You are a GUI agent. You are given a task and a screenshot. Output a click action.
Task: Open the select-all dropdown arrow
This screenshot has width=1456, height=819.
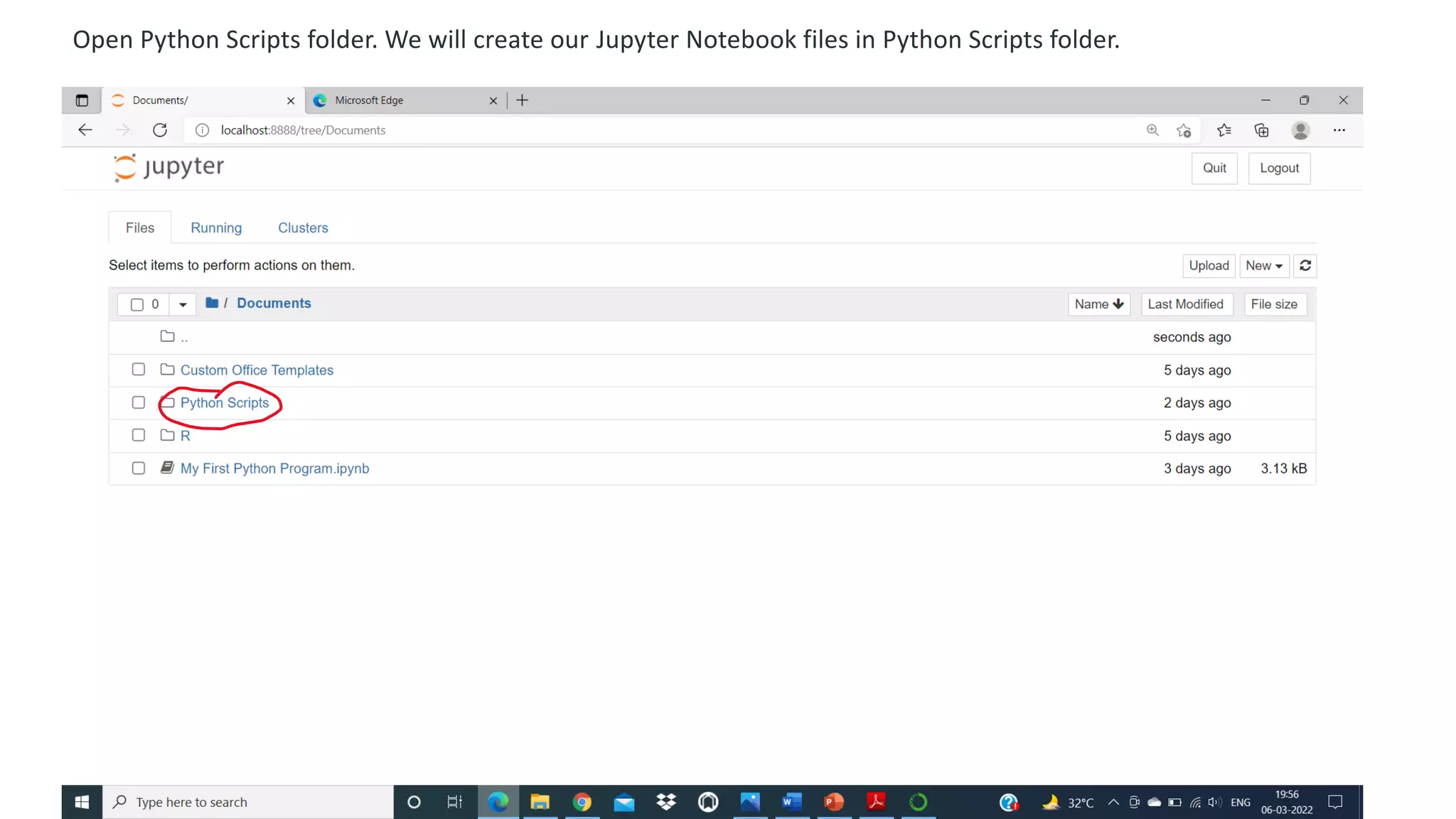point(182,304)
